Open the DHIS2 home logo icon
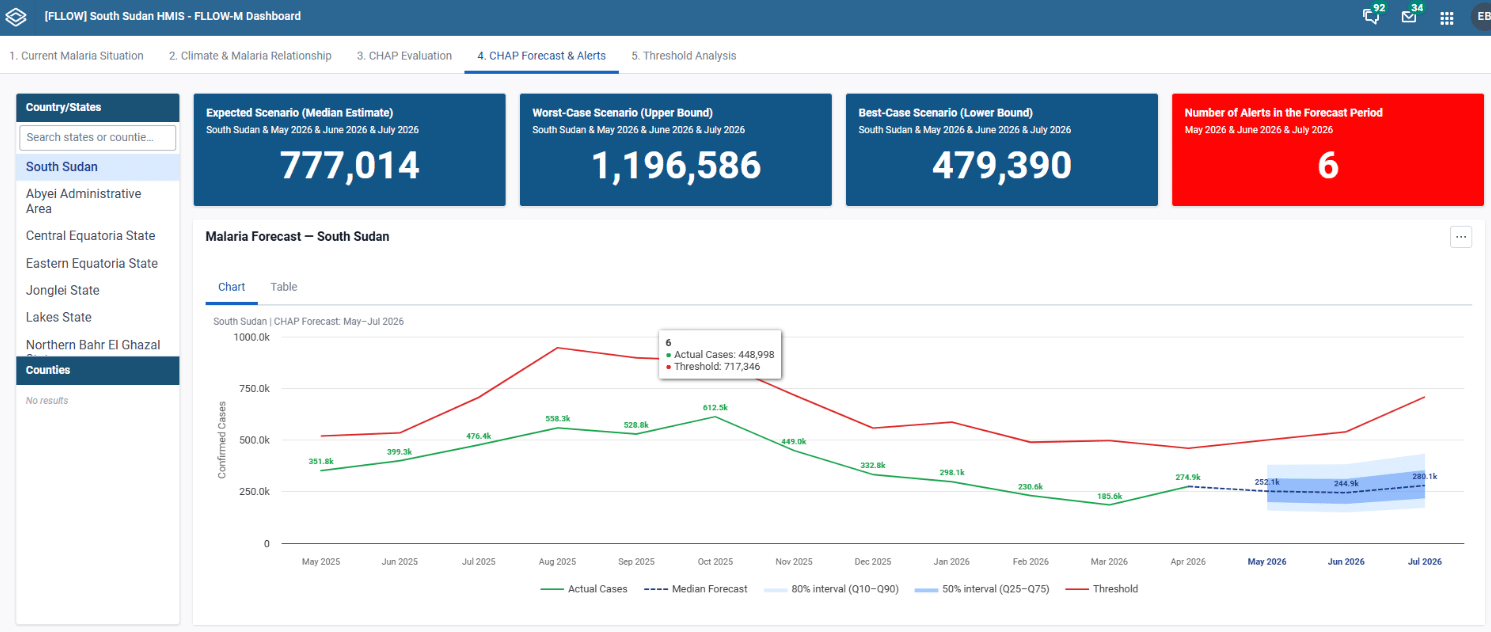Screen dimensions: 1491x632 (17, 17)
